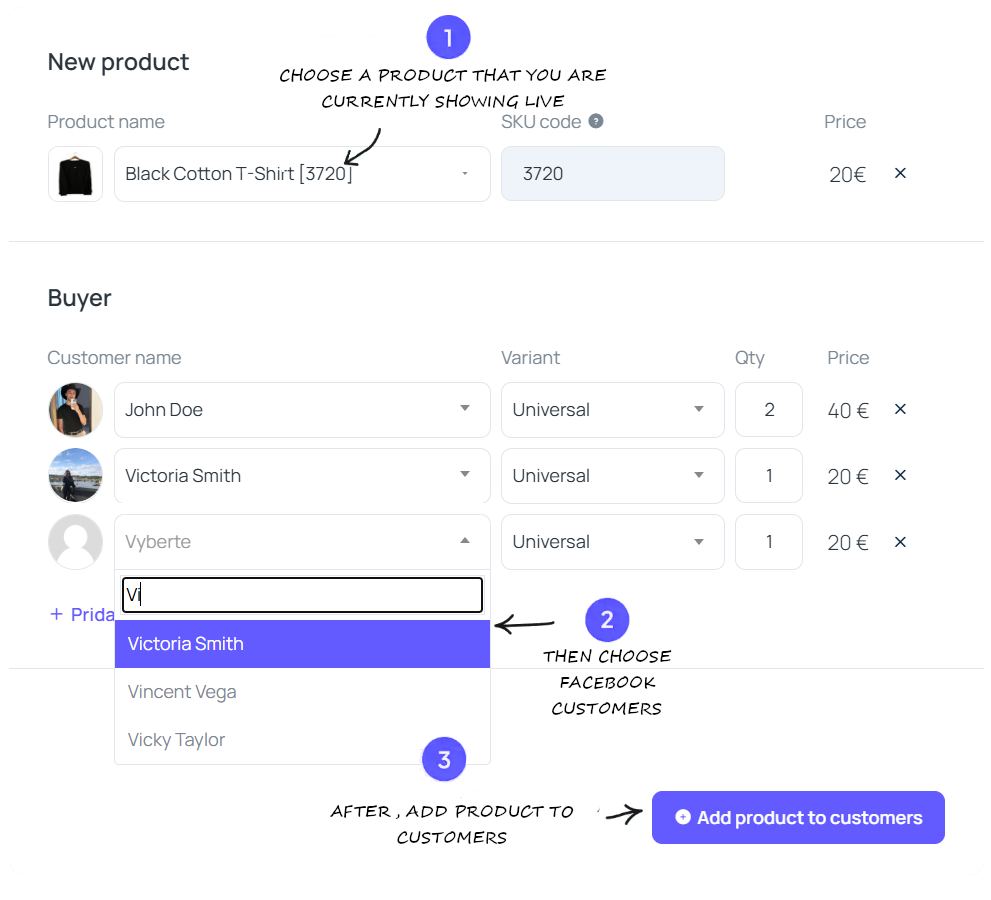
Task: Click John Doe's profile avatar
Action: (75, 409)
